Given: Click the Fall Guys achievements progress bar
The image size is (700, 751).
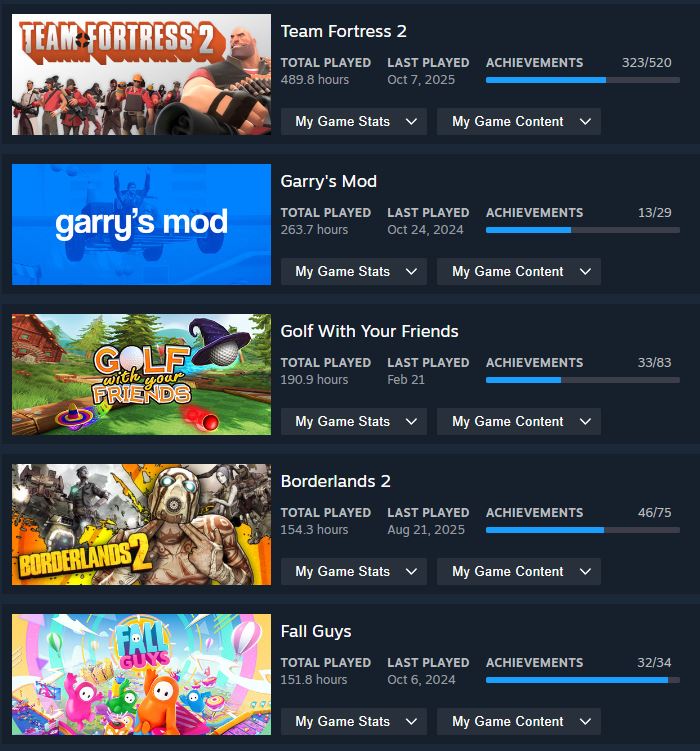Looking at the screenshot, I should pyautogui.click(x=583, y=680).
